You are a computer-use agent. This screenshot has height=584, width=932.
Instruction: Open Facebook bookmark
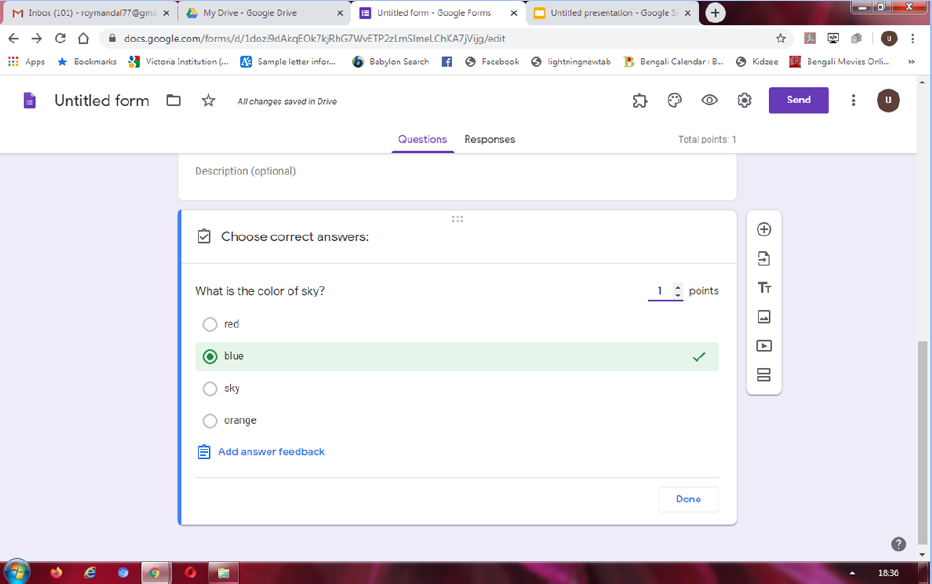(x=492, y=61)
